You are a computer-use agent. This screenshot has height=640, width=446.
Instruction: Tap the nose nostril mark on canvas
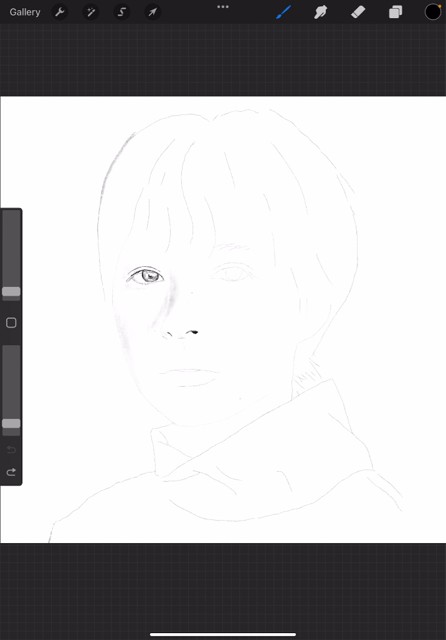point(193,333)
